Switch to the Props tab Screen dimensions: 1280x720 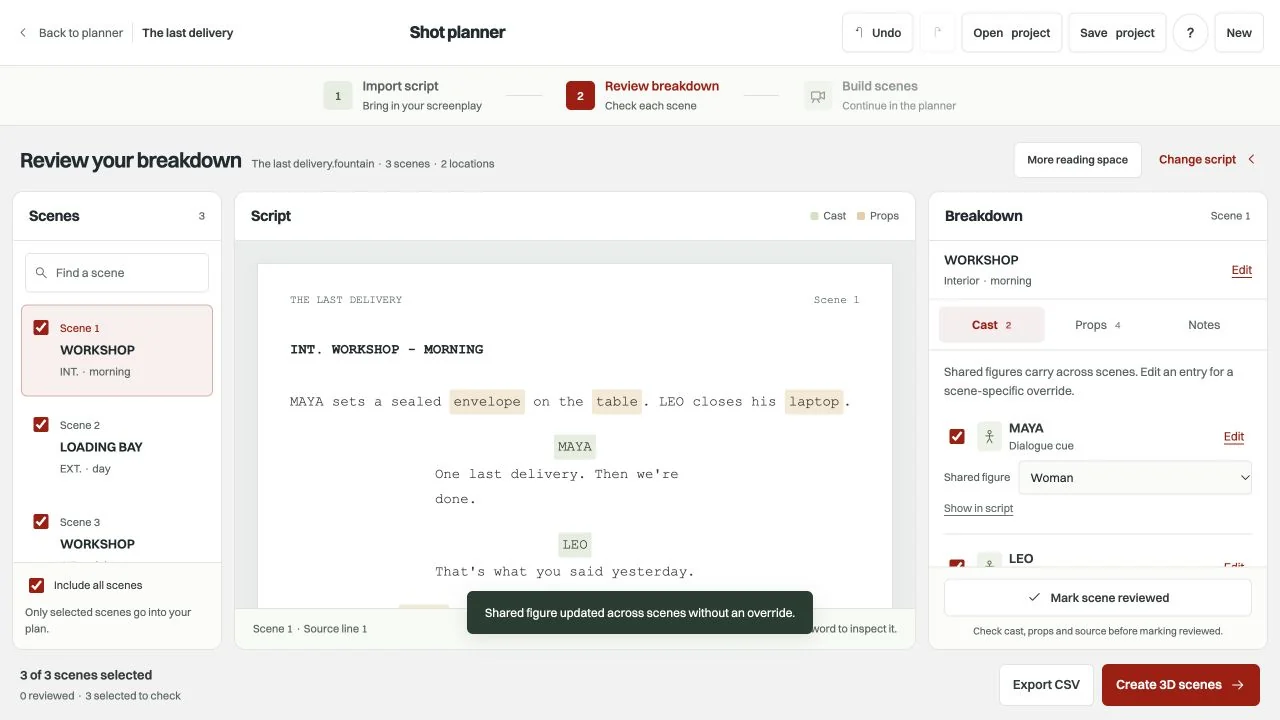pos(1097,325)
